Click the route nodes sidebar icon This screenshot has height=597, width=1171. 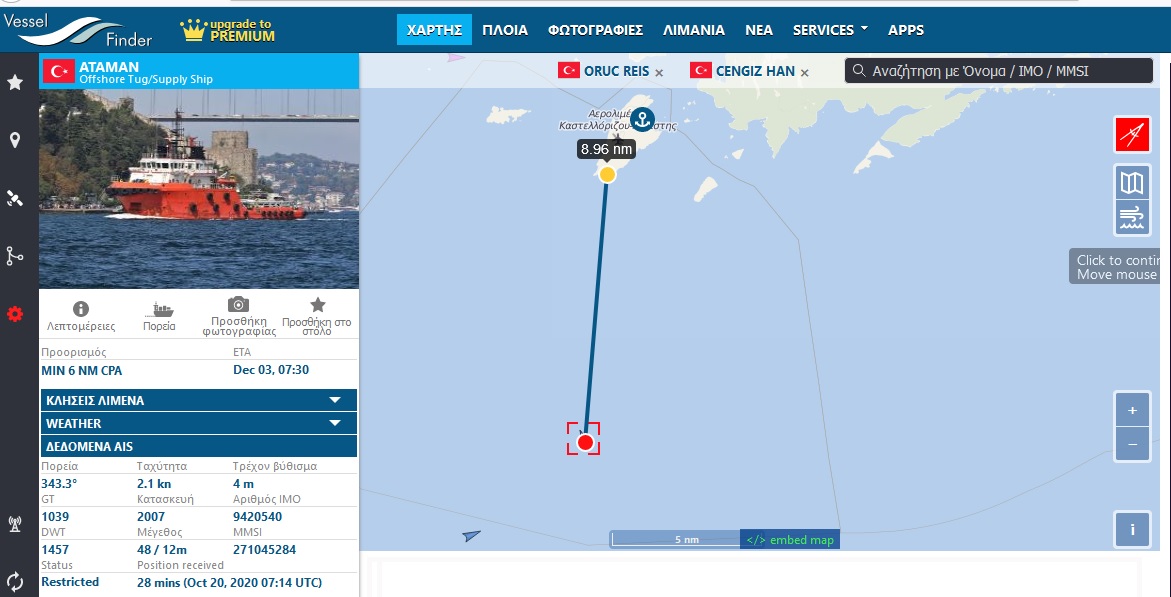(x=15, y=256)
